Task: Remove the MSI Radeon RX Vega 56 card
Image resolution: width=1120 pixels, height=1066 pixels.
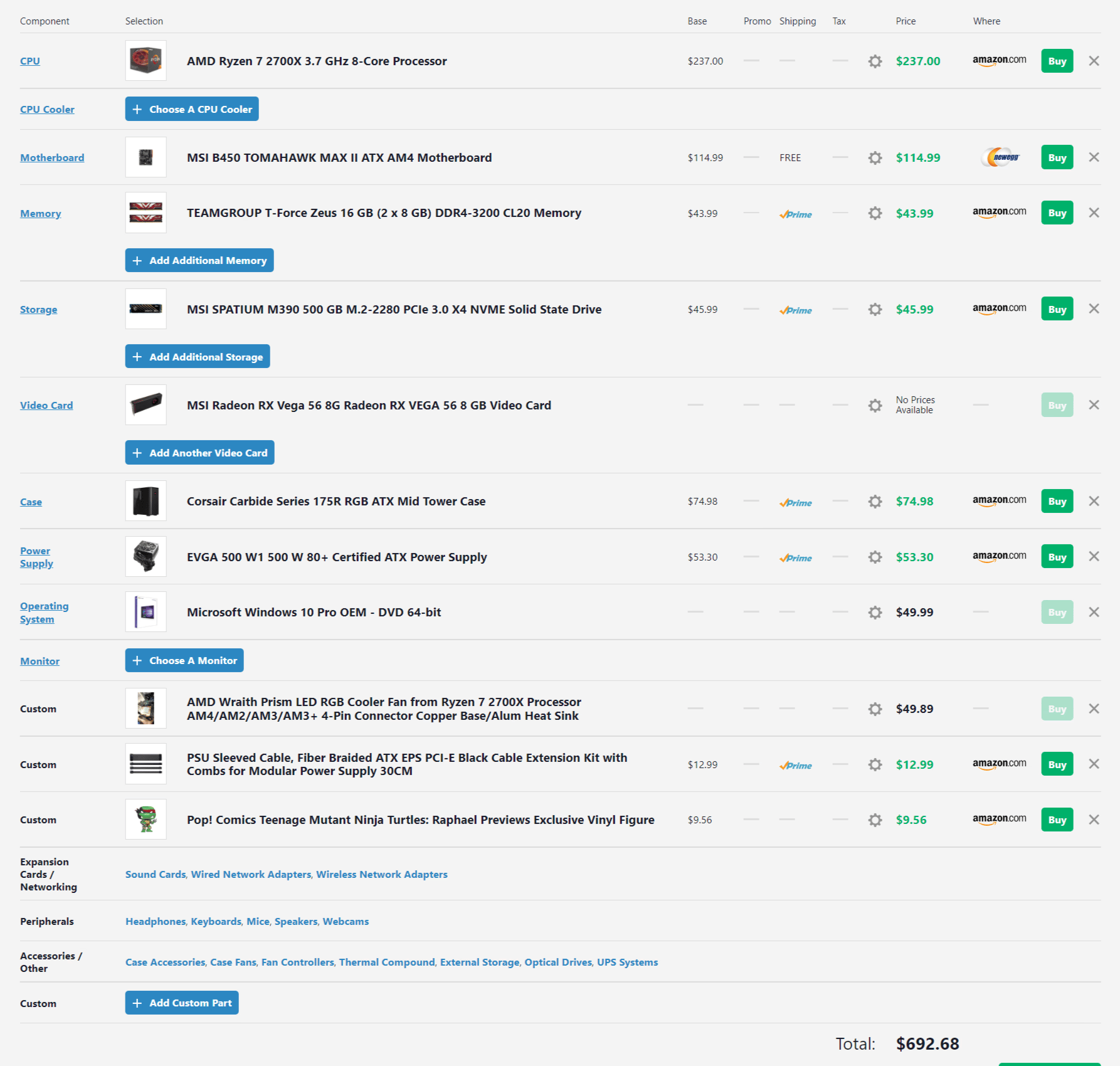Action: tap(1094, 405)
